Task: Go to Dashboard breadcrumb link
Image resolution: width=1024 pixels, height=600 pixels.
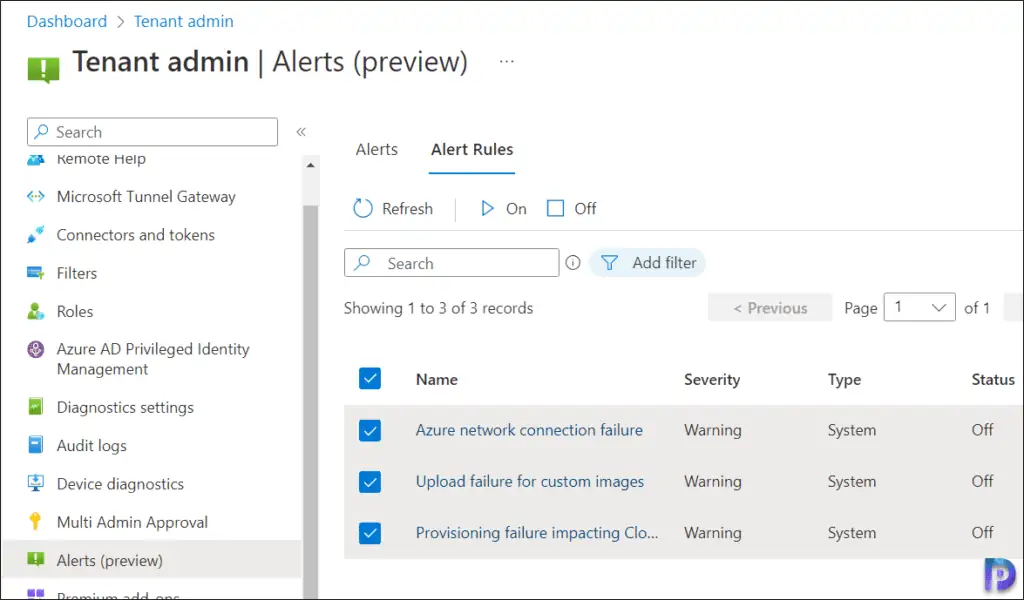Action: [x=67, y=21]
